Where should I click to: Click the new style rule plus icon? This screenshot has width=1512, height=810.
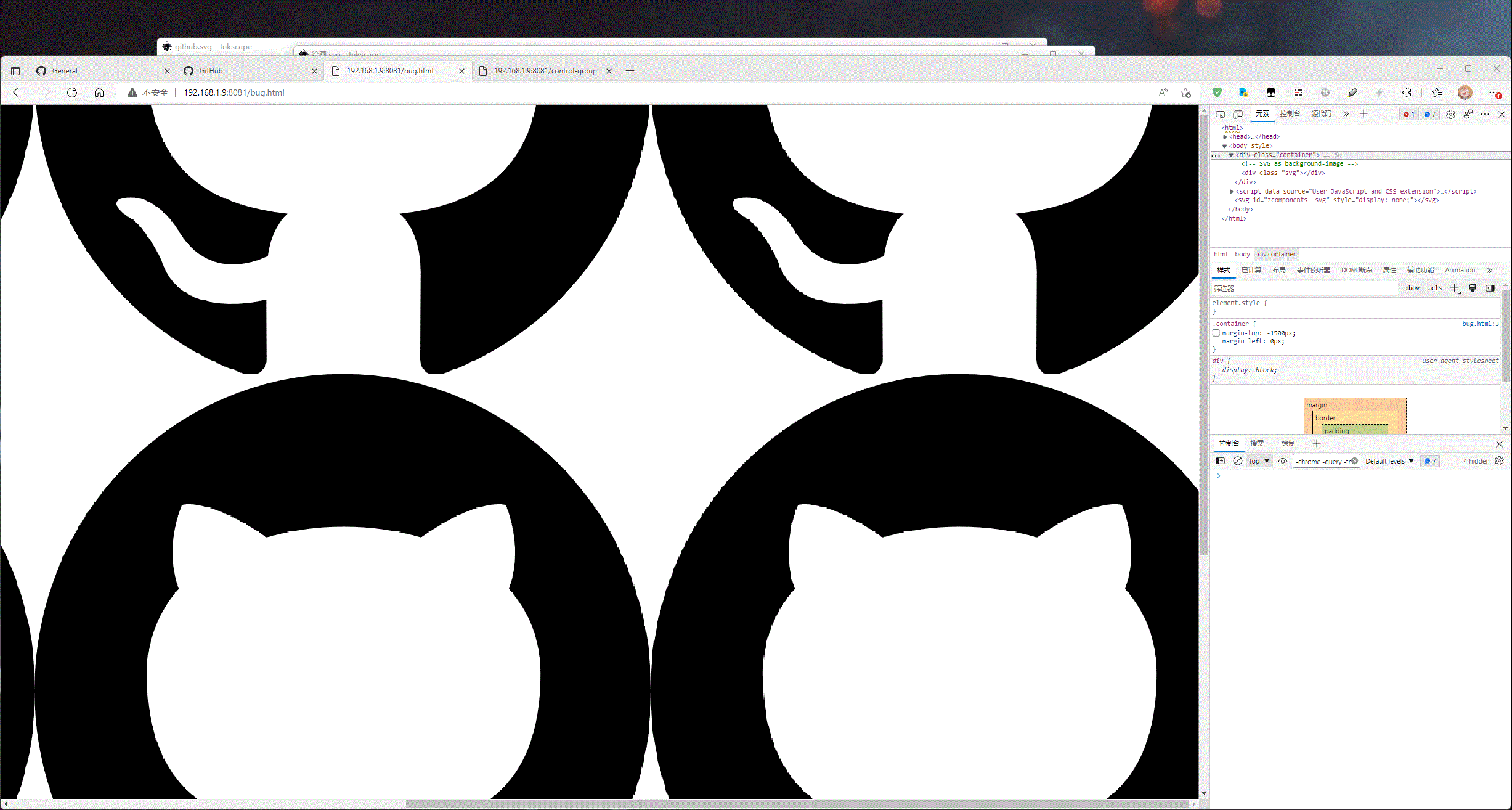click(x=1455, y=288)
